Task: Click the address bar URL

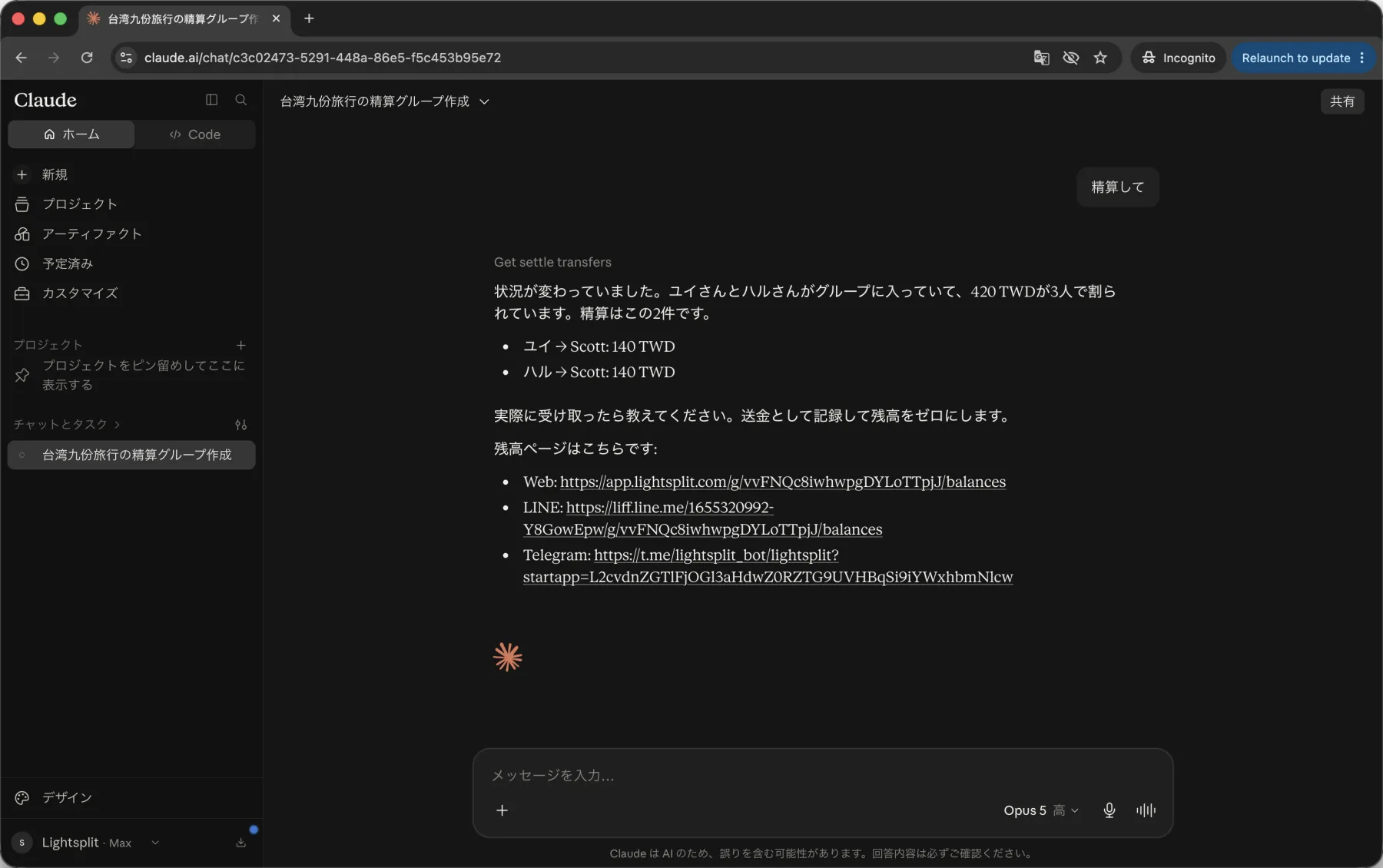Action: coord(322,58)
